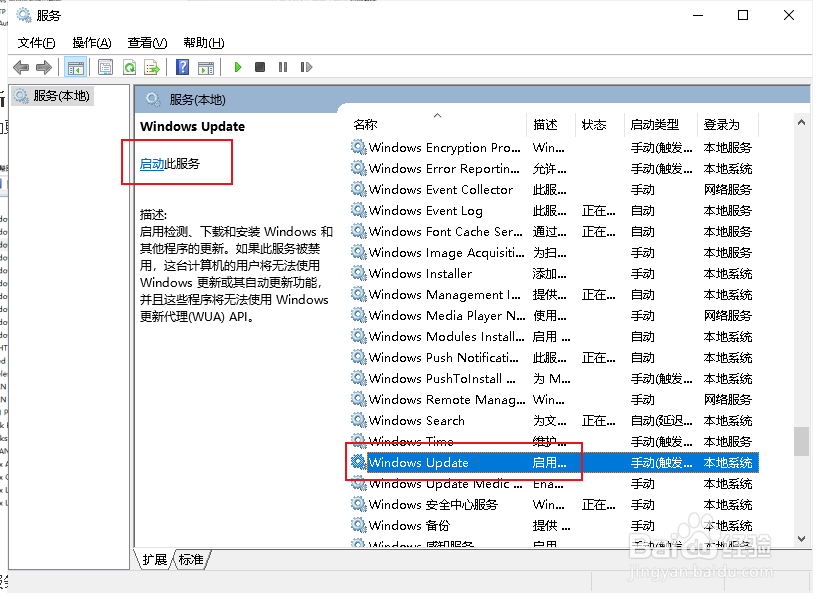Open the 文件(F) menu
This screenshot has width=820, height=600.
37,43
